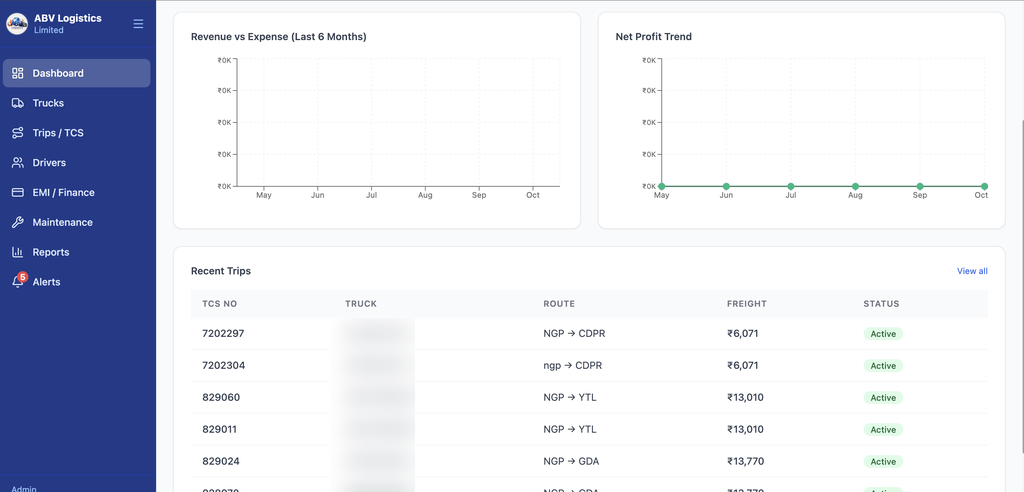This screenshot has width=1024, height=492.
Task: Click the Active status badge for TCS 829060
Action: [883, 397]
